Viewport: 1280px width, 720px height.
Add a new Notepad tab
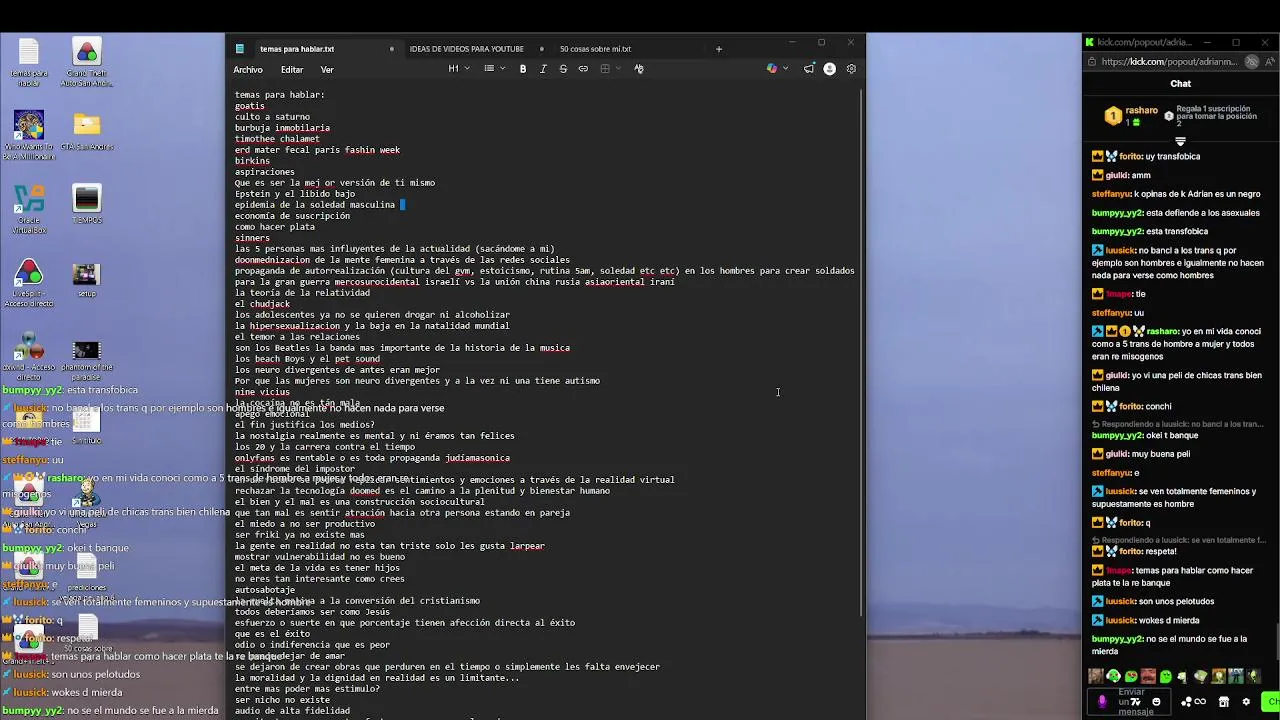[718, 49]
